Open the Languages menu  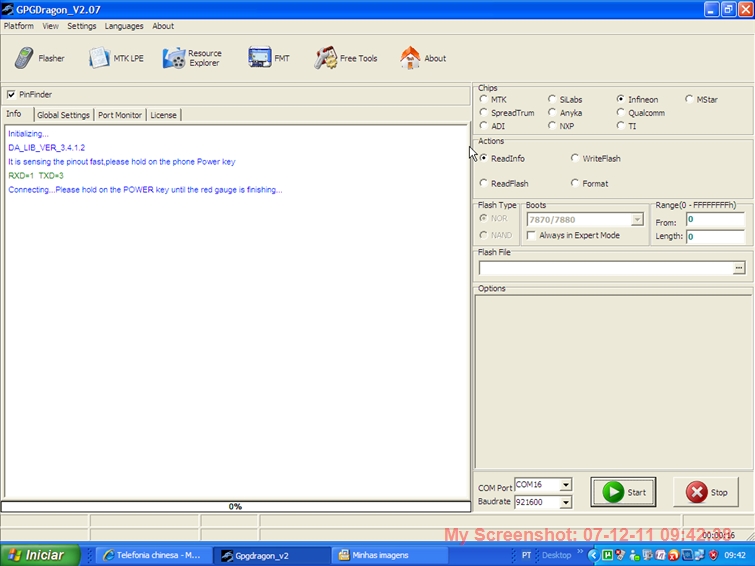click(124, 26)
